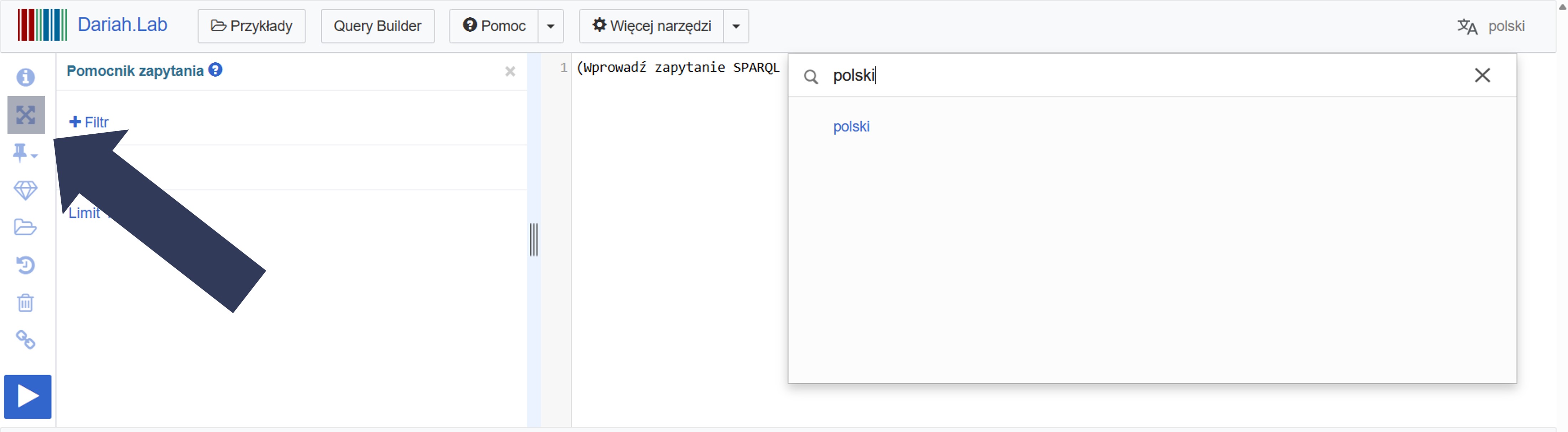This screenshot has width=1568, height=432.
Task: Toggle the Query Helper expand icon
Action: tap(26, 115)
